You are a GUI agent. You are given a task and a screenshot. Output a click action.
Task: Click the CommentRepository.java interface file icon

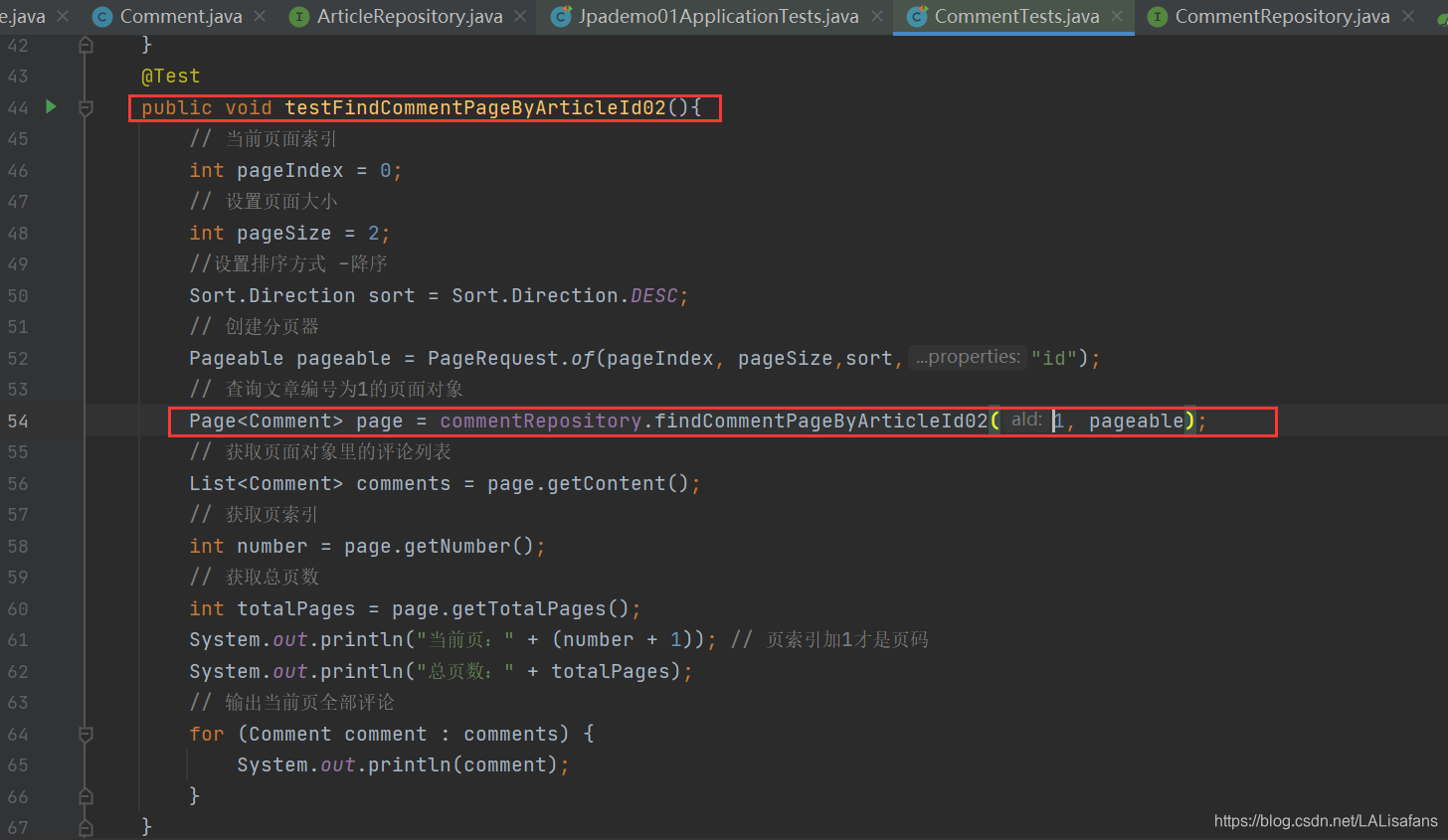[1157, 17]
